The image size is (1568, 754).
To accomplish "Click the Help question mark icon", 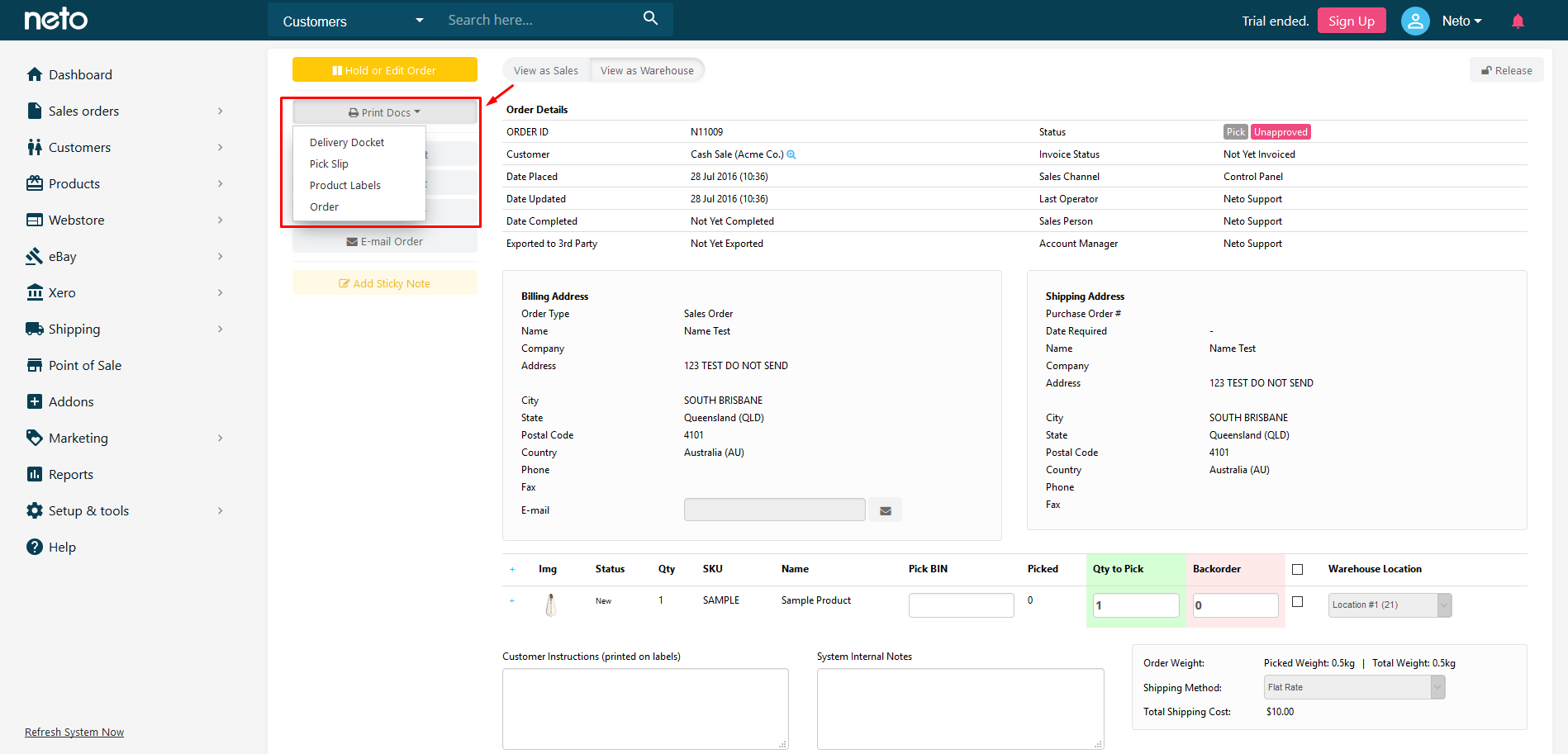I will 35,547.
